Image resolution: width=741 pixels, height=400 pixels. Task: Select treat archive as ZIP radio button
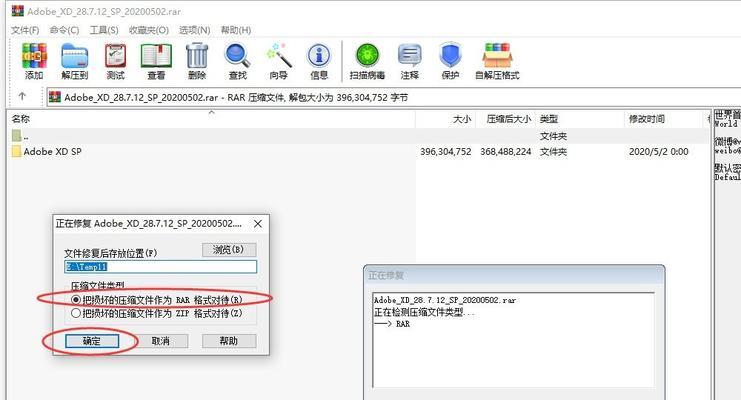(76, 313)
